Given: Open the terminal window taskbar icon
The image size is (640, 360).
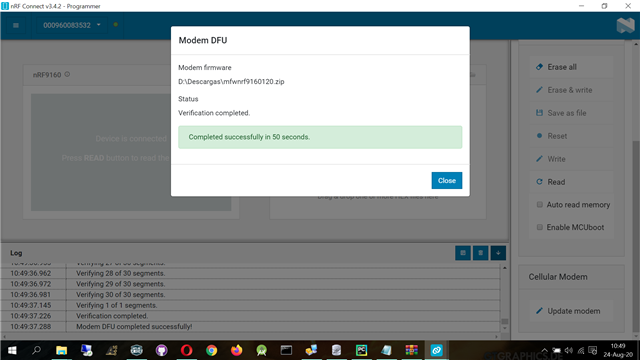Looking at the screenshot, I should 286,350.
